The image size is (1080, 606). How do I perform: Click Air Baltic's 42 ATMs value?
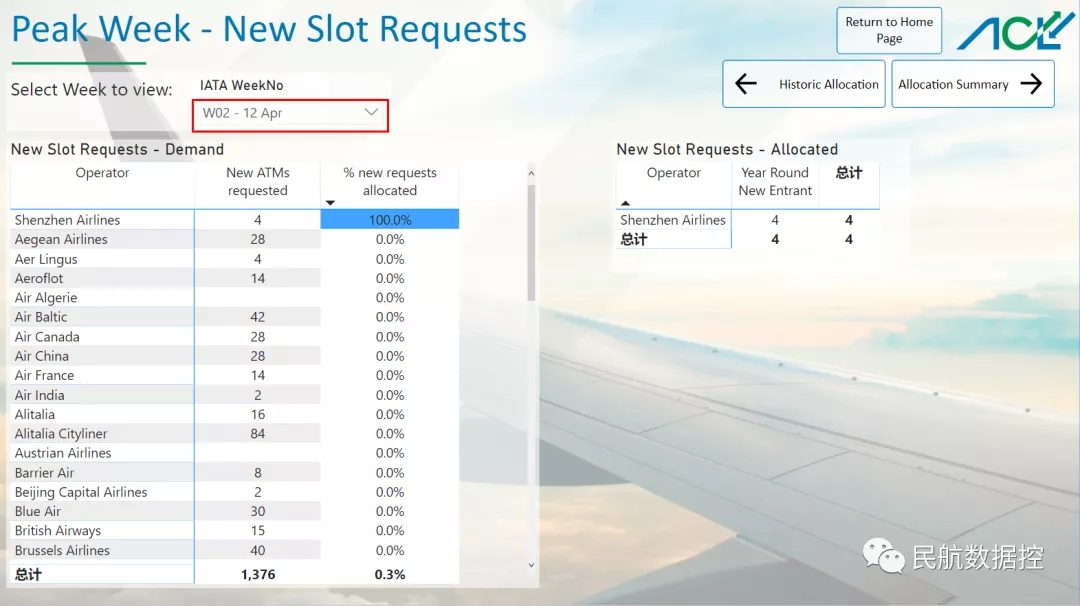click(258, 317)
